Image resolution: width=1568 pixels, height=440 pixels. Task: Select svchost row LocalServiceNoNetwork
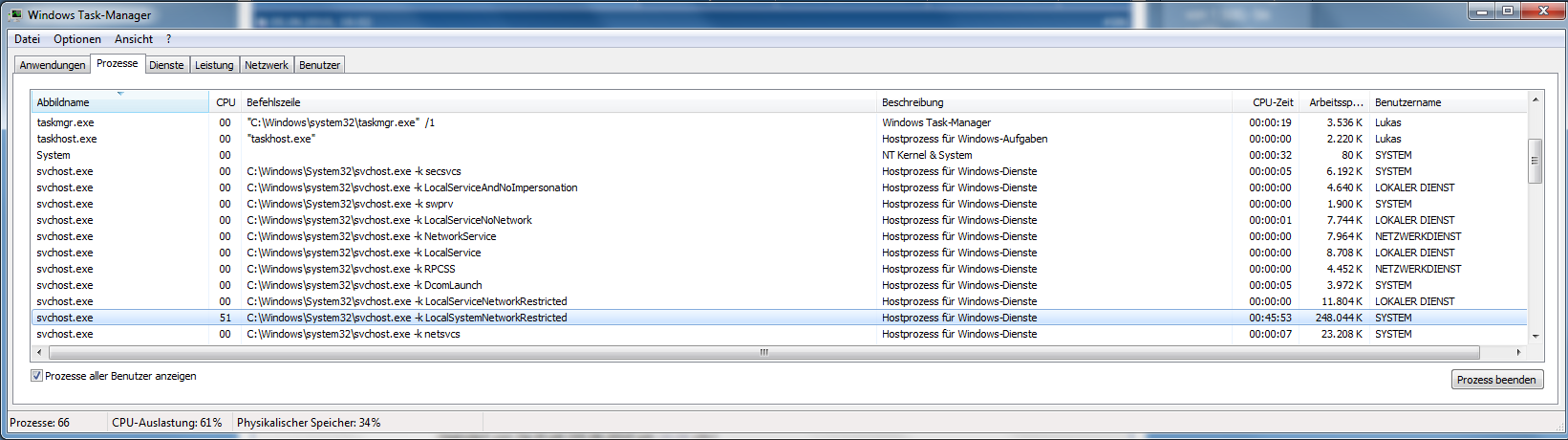pyautogui.click(x=779, y=220)
